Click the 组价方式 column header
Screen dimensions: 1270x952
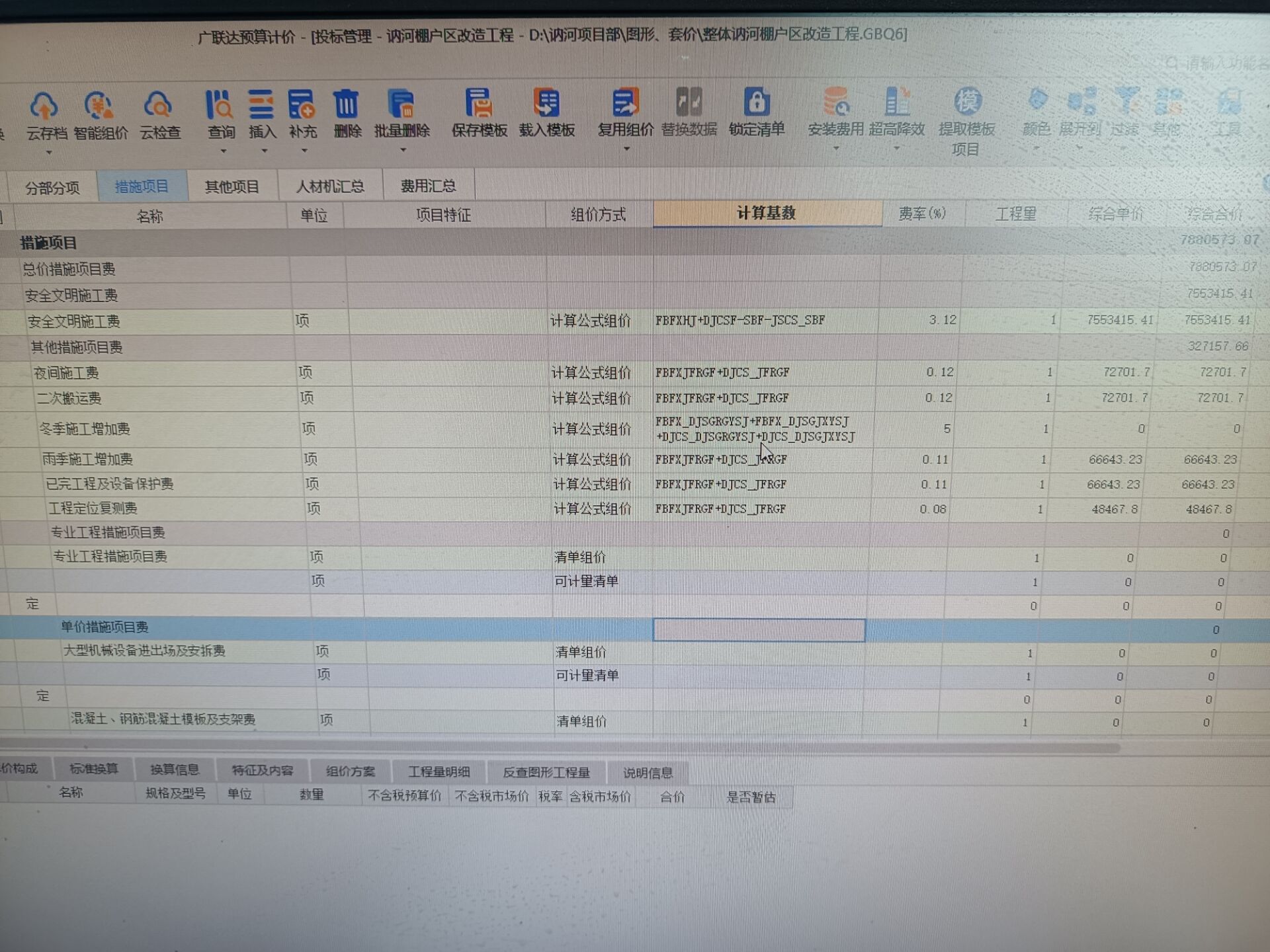pos(598,214)
